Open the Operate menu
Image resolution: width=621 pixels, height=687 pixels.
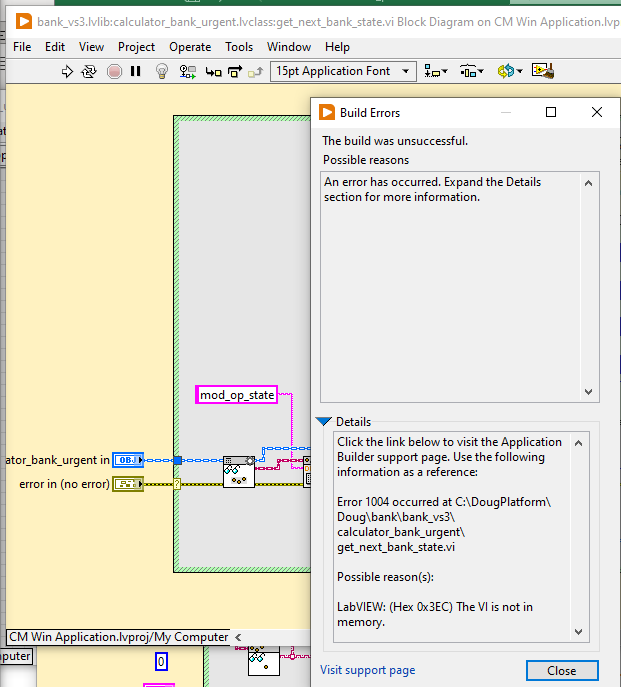click(190, 47)
